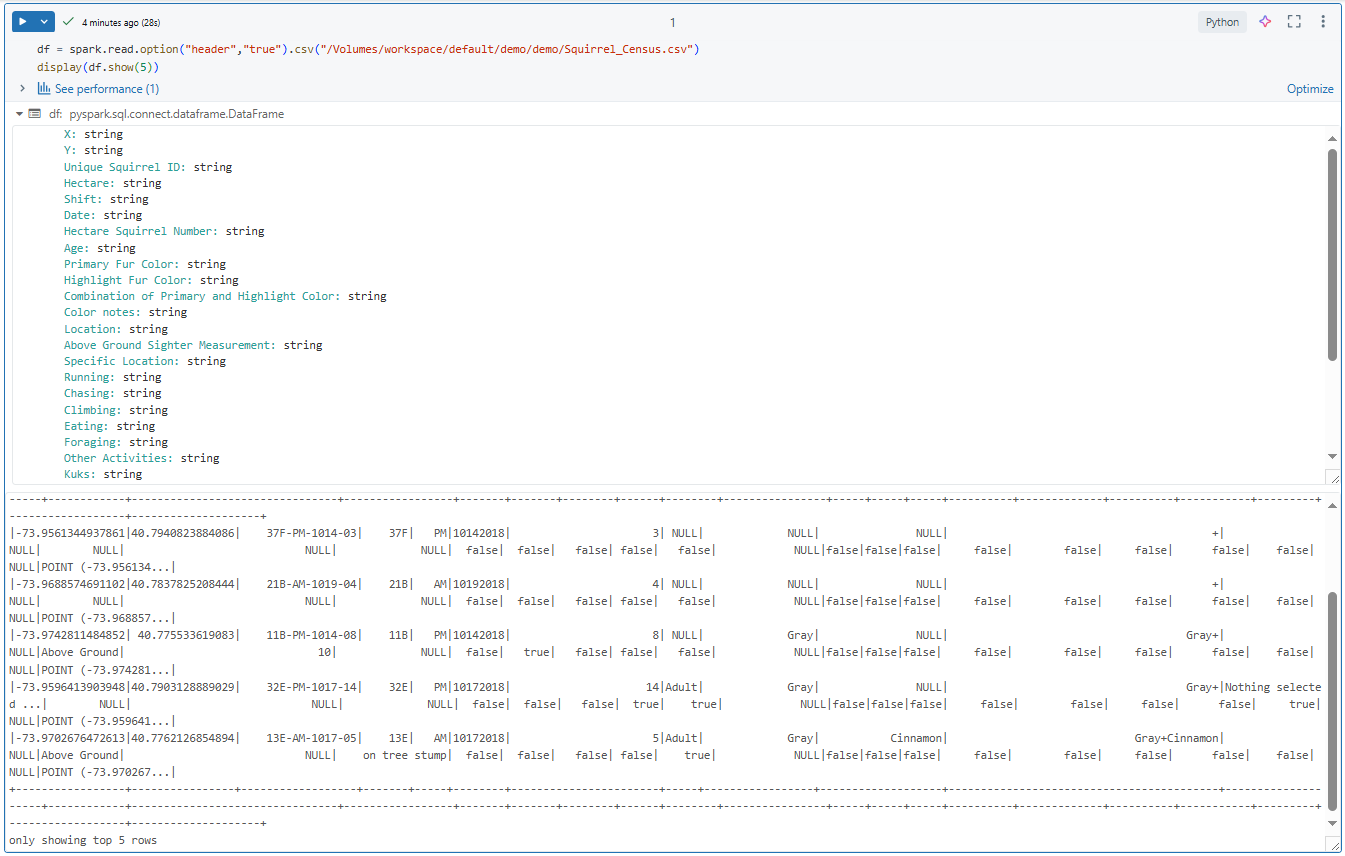Click the Optimize link
Image resolution: width=1345 pixels, height=856 pixels.
click(1310, 88)
